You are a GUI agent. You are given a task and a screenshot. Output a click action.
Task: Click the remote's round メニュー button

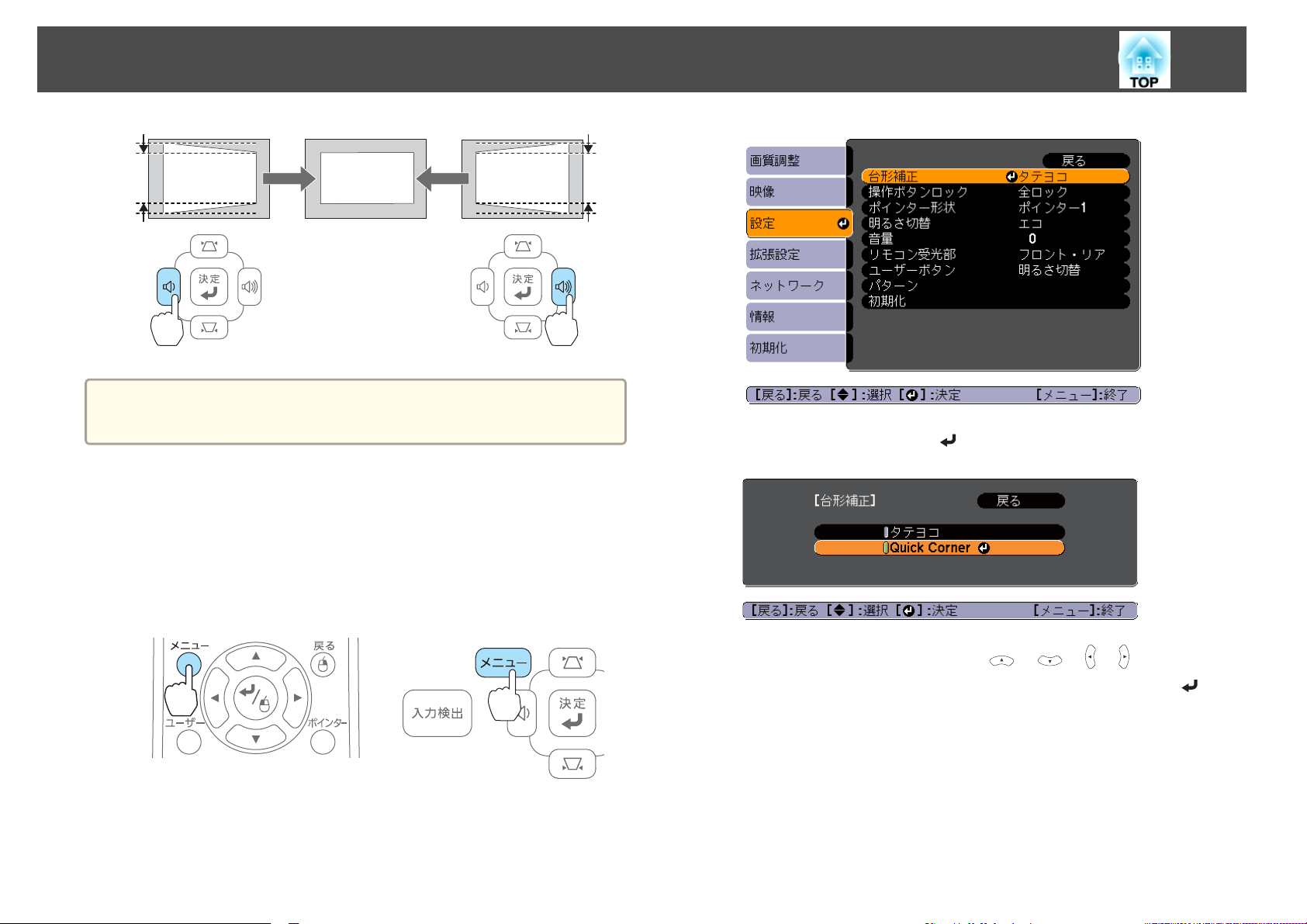188,665
